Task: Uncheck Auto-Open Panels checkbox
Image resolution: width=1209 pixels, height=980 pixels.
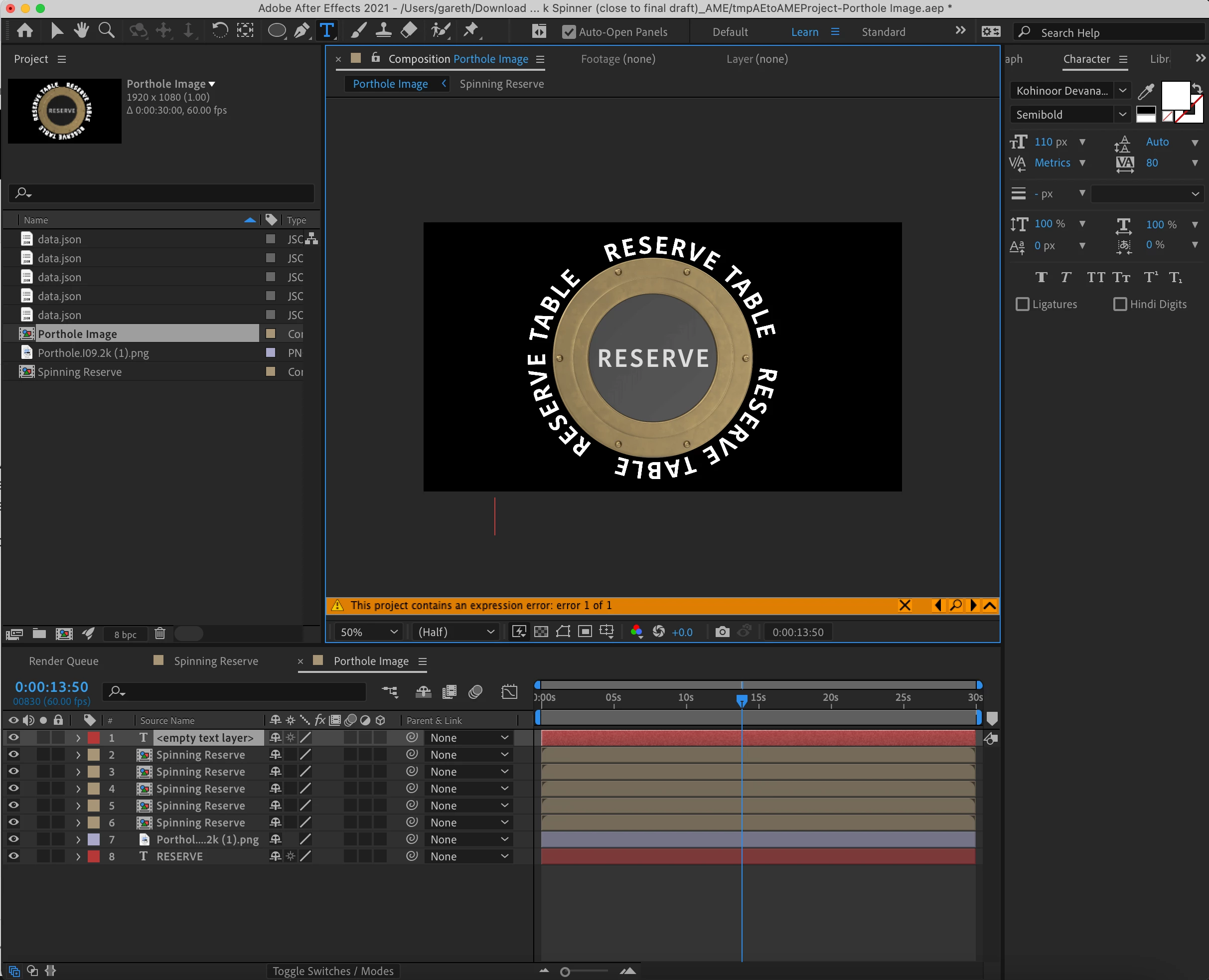Action: (x=569, y=32)
